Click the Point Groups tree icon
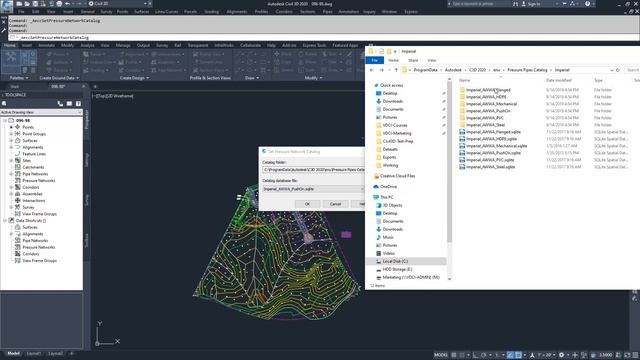640x360 pixels. (18, 133)
